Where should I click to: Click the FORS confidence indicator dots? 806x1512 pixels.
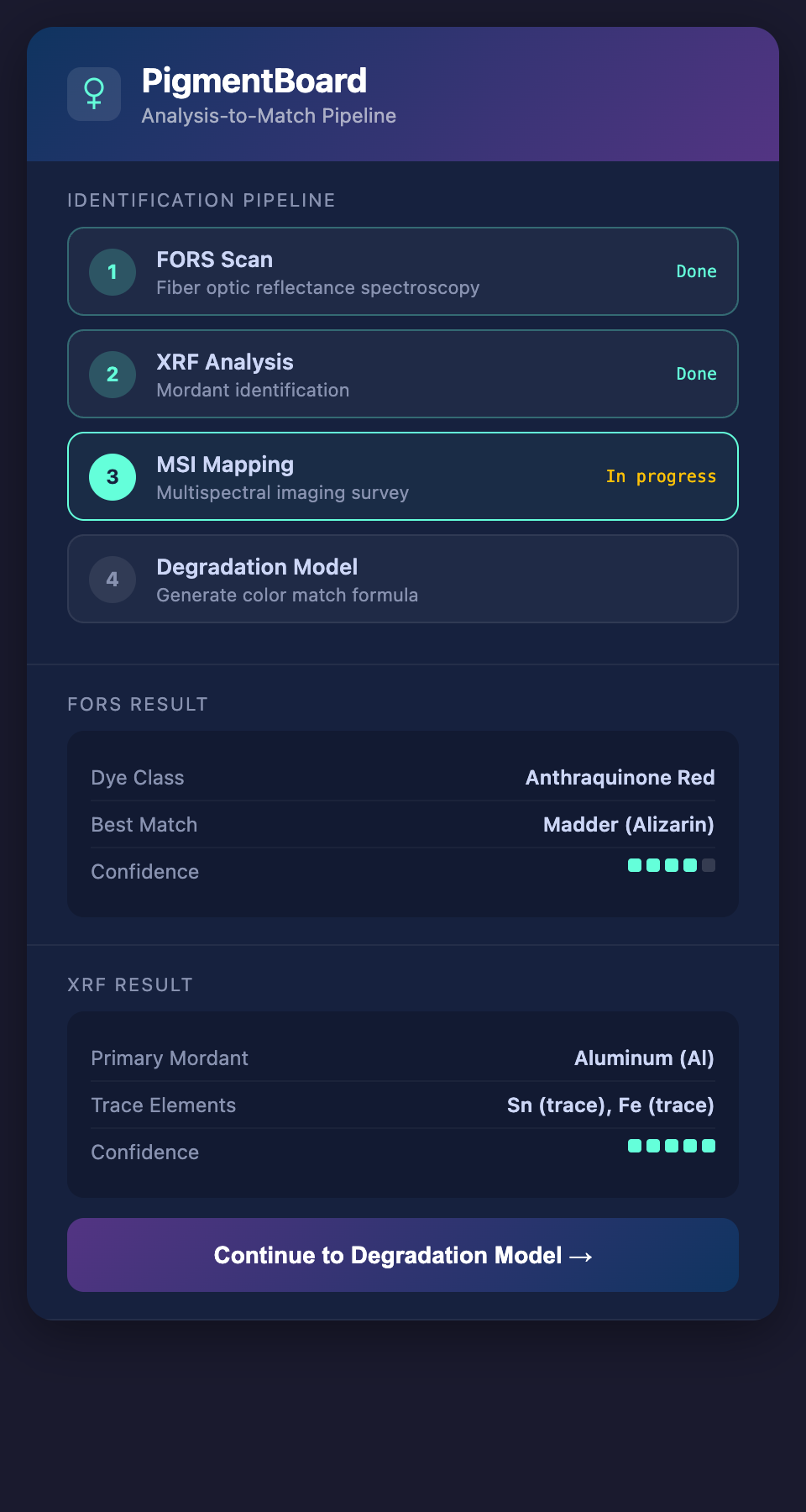pos(671,865)
